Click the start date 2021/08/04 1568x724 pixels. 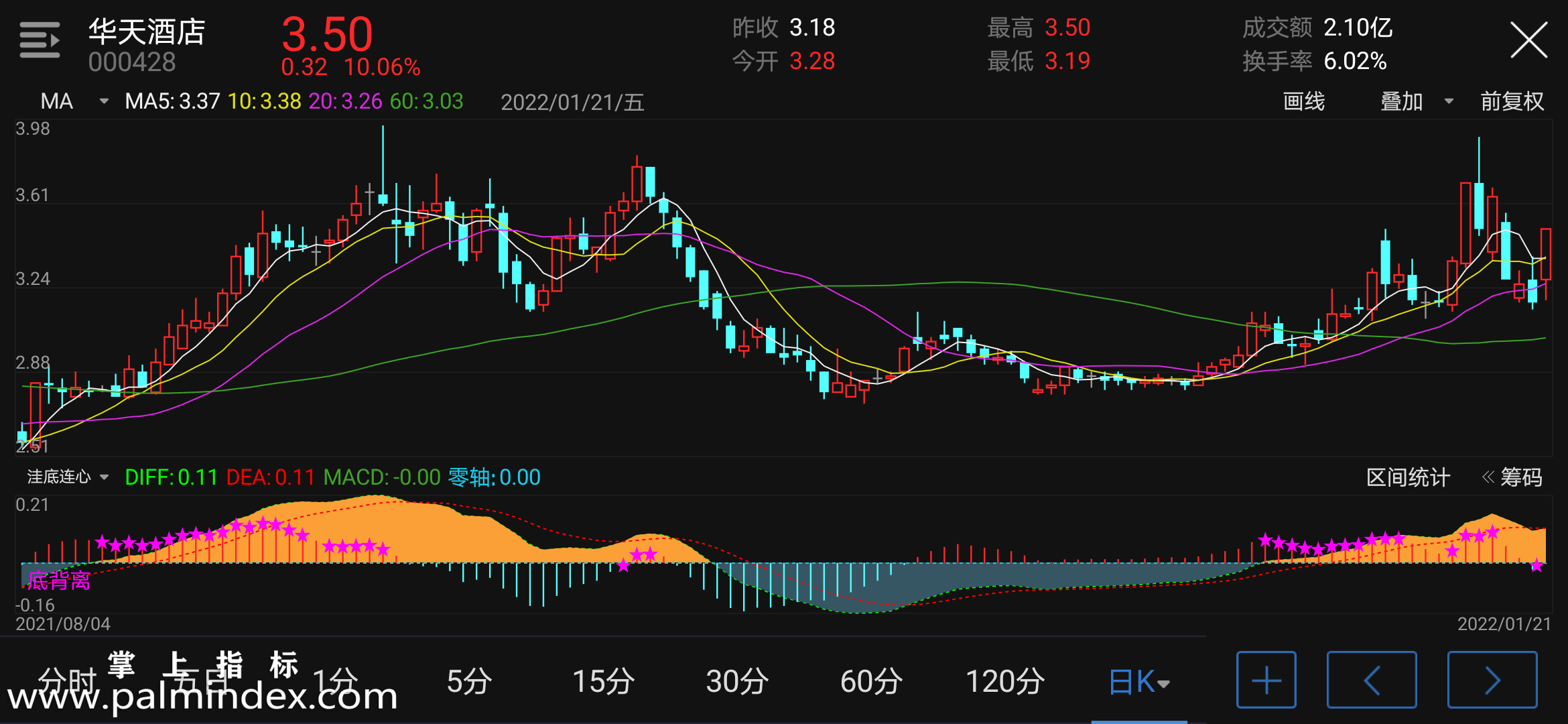63,624
